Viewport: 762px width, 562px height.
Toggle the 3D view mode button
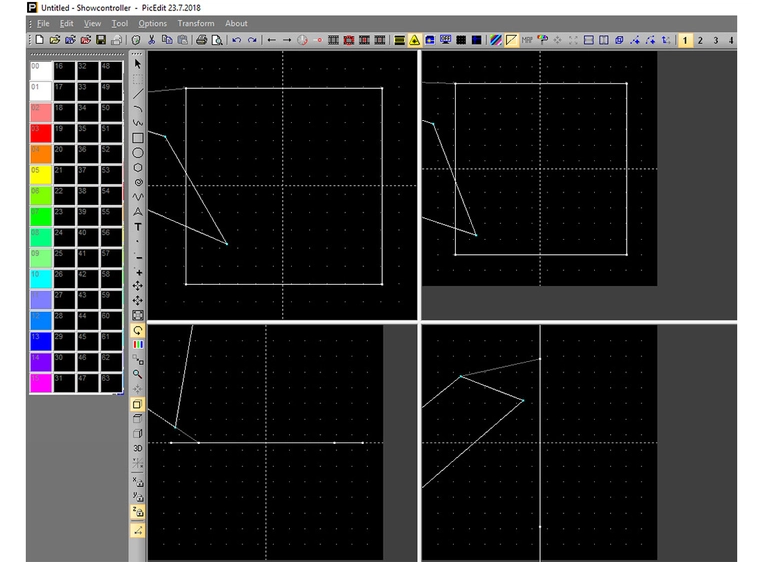(x=138, y=448)
